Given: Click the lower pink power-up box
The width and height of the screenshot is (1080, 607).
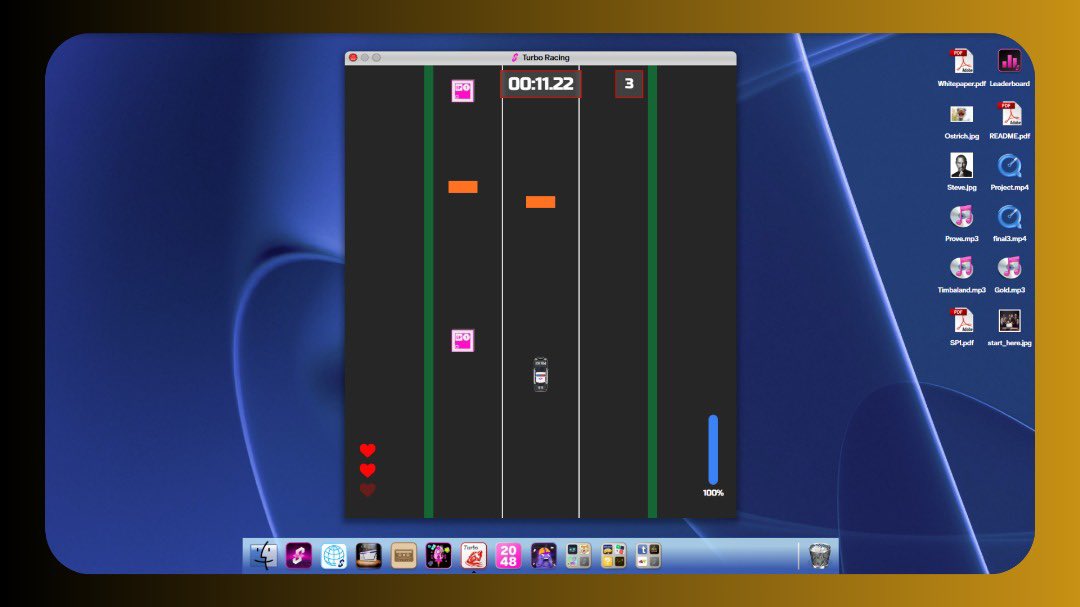Looking at the screenshot, I should pos(463,340).
